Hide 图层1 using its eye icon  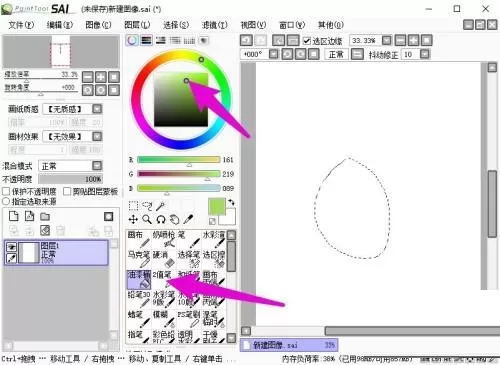12,247
